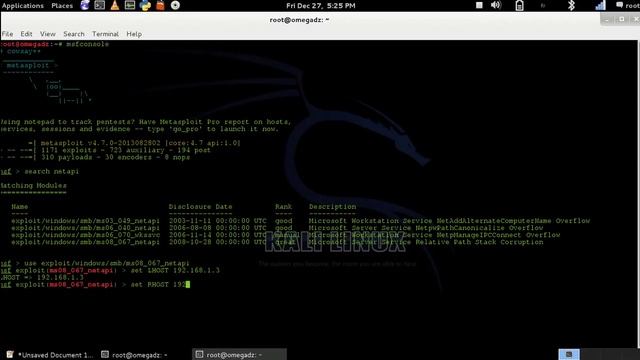Open the volume speaker icon
The width and height of the screenshot is (640, 360).
496,5
